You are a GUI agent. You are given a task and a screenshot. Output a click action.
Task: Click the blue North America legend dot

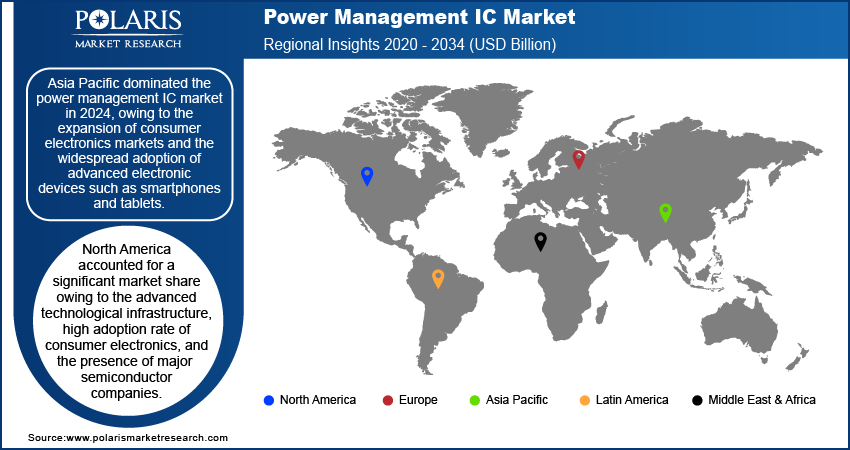(x=268, y=401)
